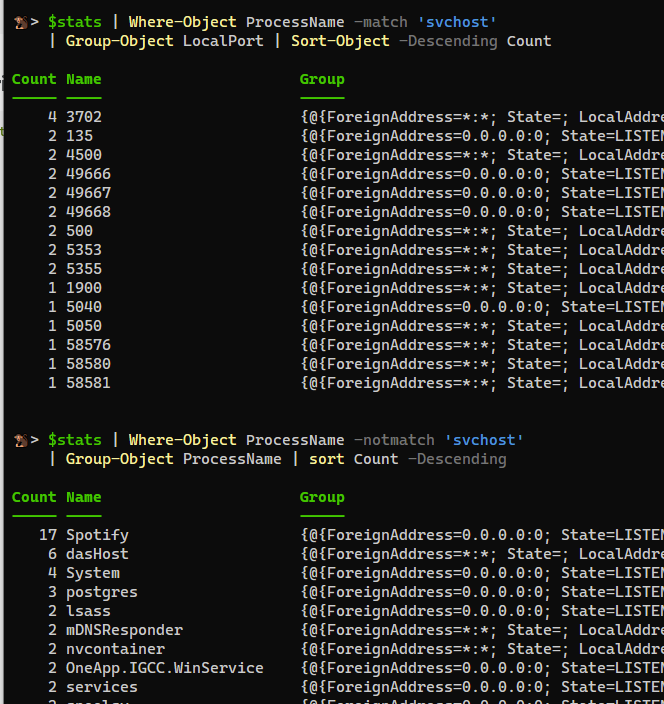Select port 5355 in the Name column
664x704 pixels.
point(84,269)
